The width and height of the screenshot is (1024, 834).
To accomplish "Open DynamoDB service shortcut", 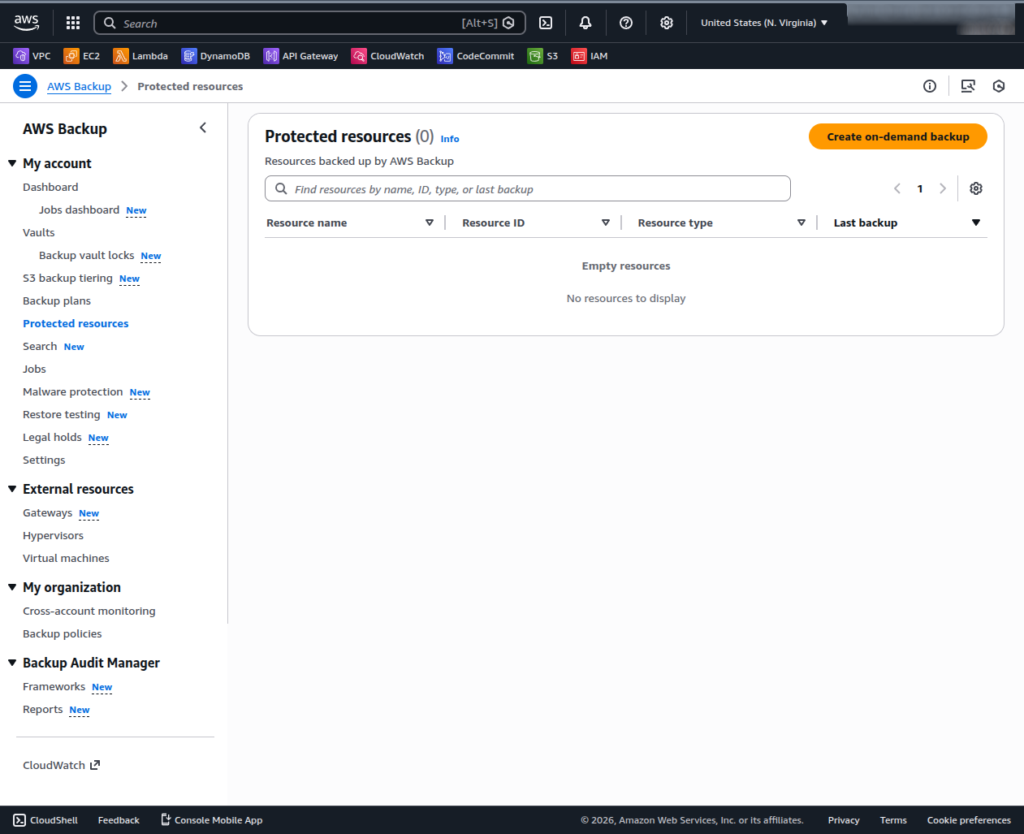I will click(x=216, y=56).
